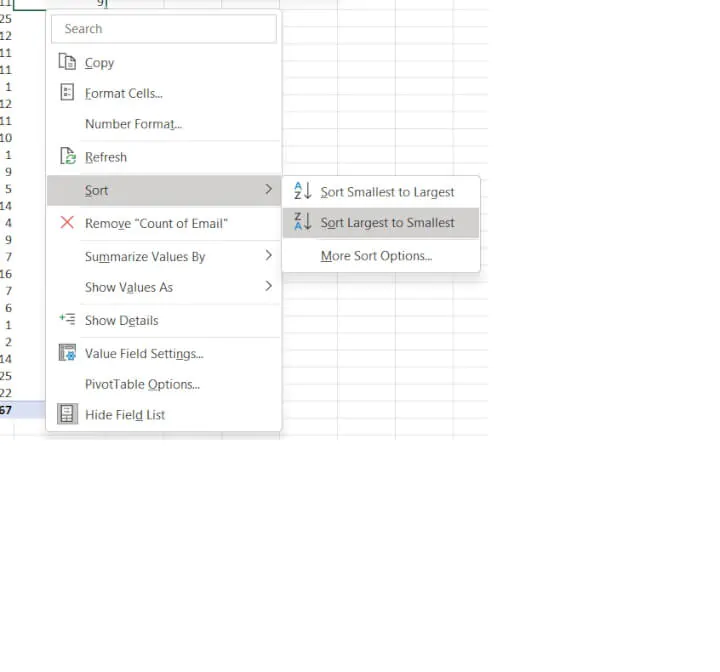Open PivotTable Options...
The height and width of the screenshot is (672, 720).
pos(163,384)
